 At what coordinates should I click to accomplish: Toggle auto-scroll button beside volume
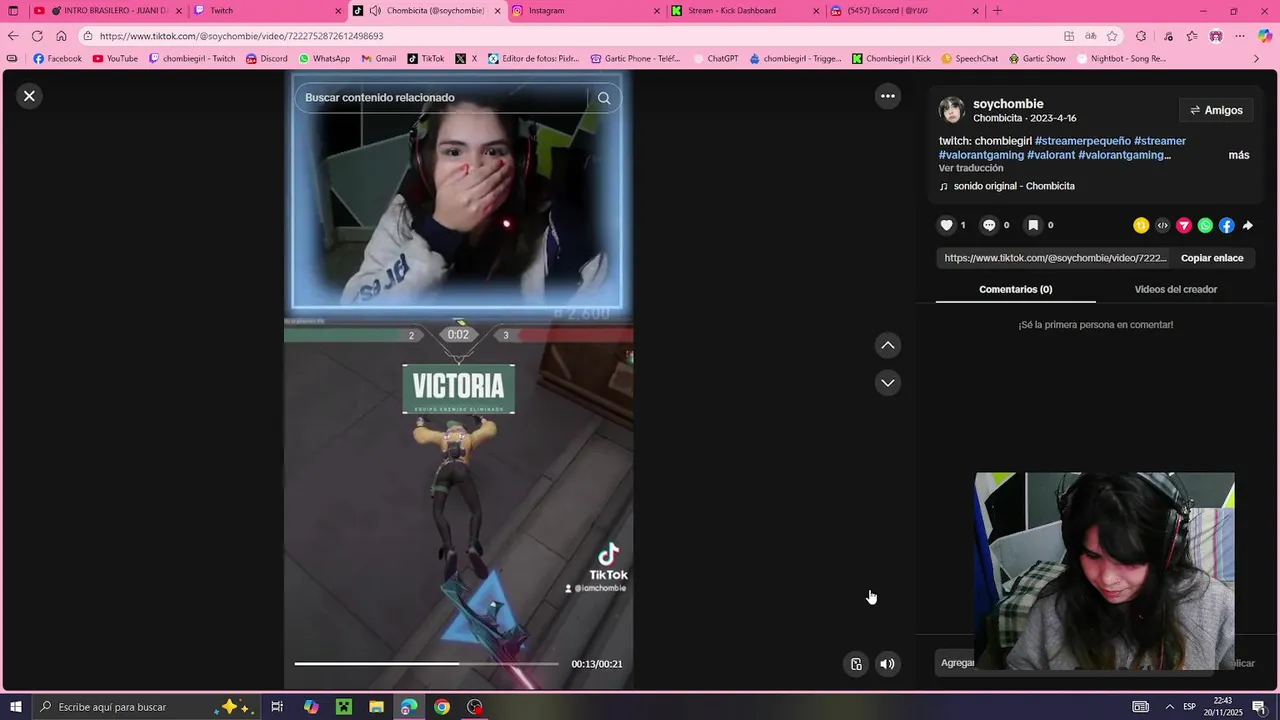point(856,664)
